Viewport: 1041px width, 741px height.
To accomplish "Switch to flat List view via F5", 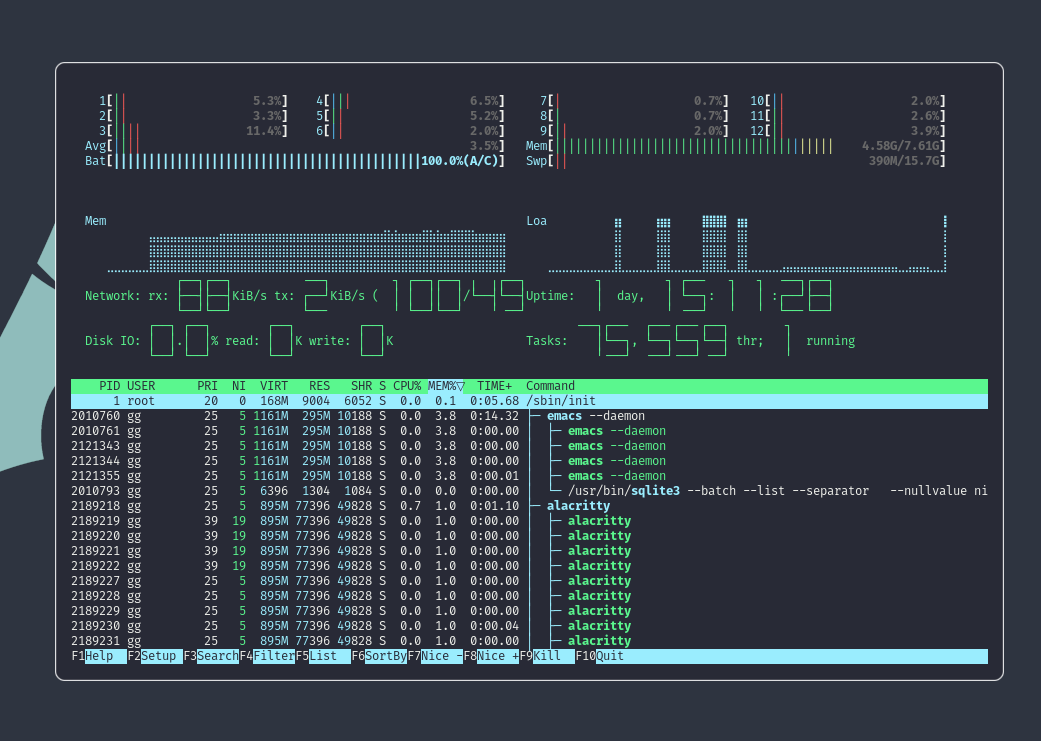I will tap(324, 656).
